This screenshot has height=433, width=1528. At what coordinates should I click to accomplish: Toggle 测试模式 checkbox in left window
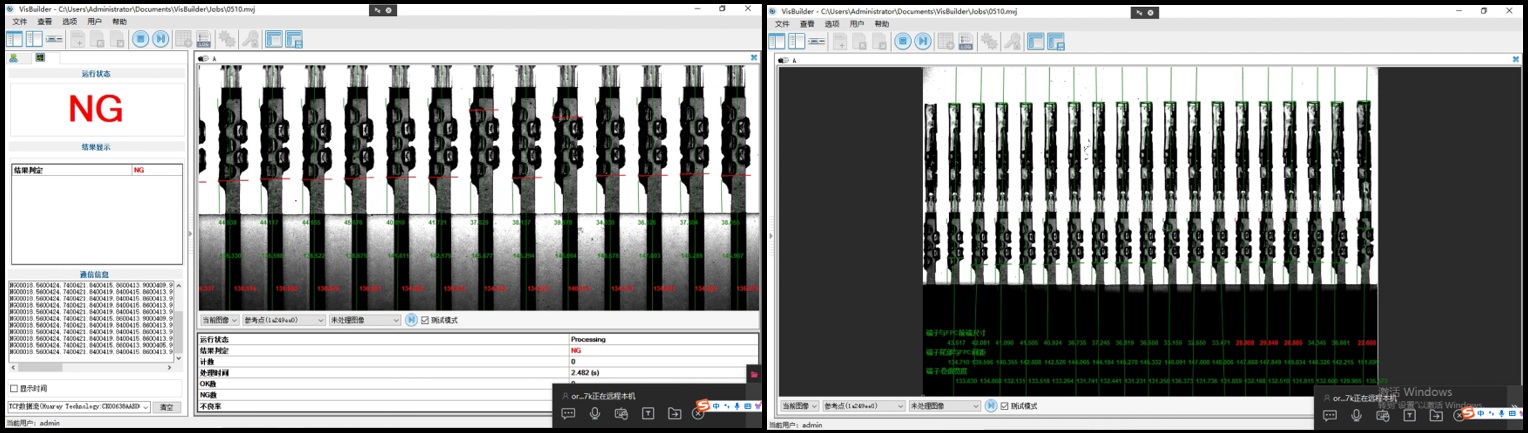[x=426, y=320]
